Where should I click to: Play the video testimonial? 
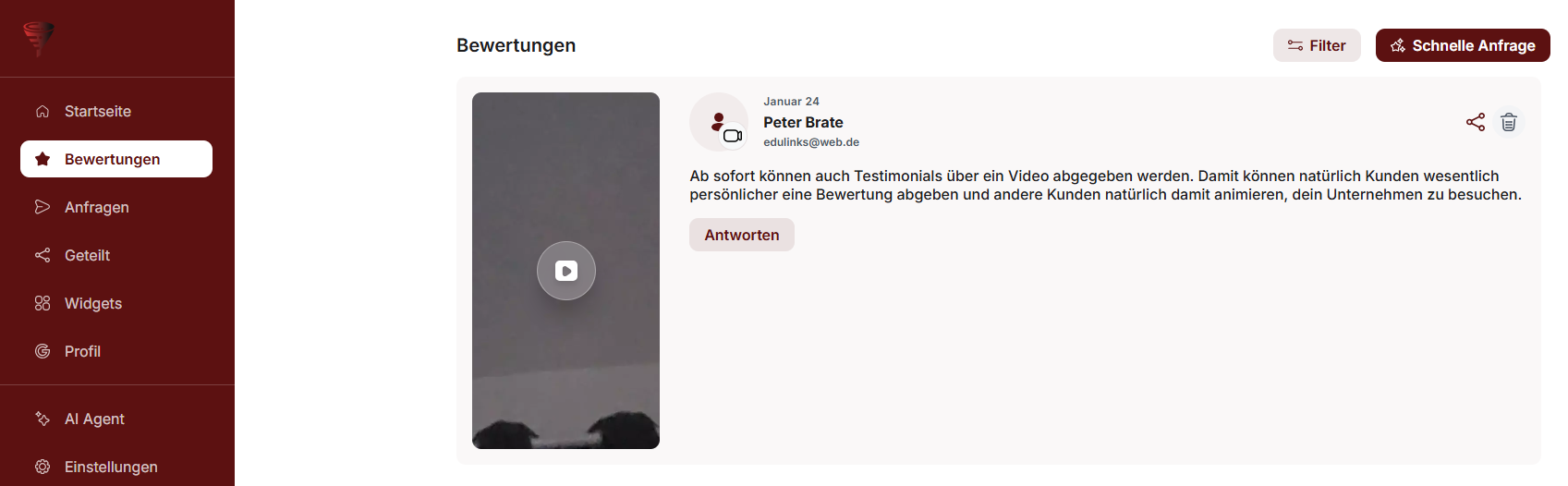click(x=566, y=271)
